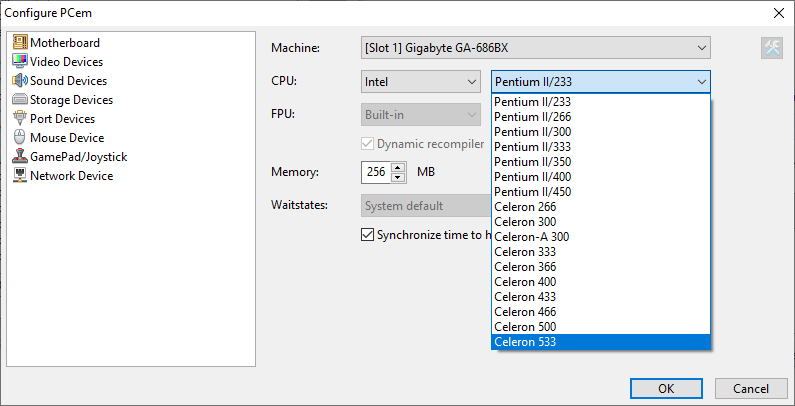This screenshot has height=406, width=795.
Task: Click the Mouse Device icon
Action: (20, 138)
